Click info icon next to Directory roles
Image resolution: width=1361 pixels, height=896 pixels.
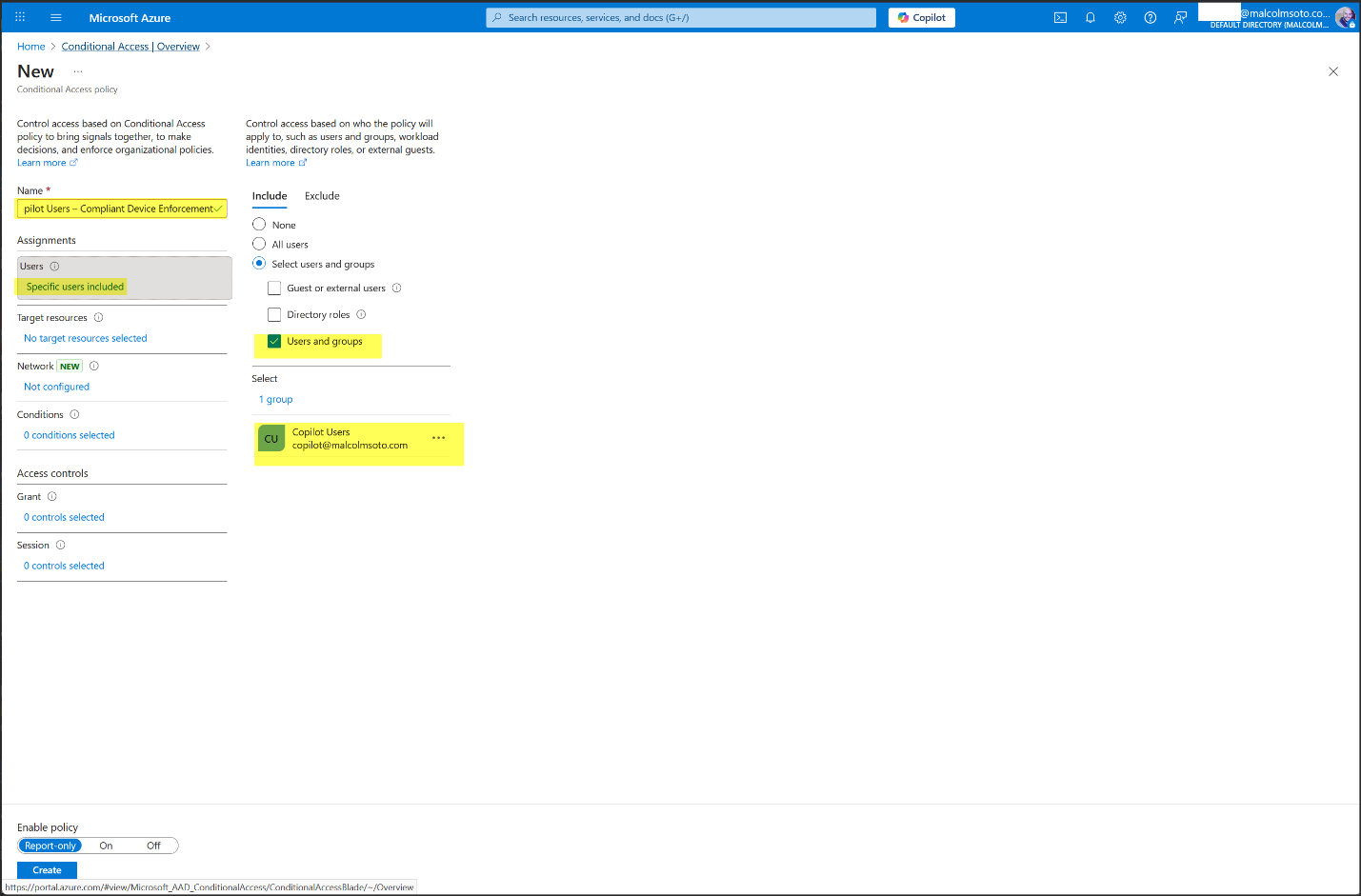click(x=361, y=314)
